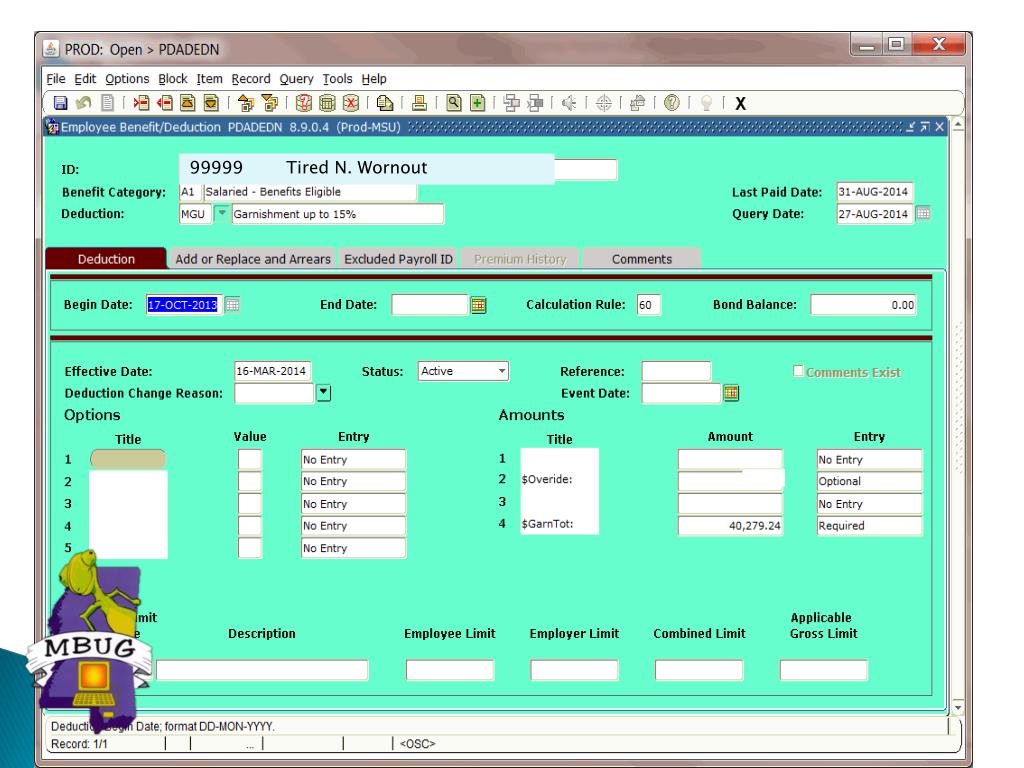Click the magnifying glass toolbar icon
The image size is (1024, 768).
tap(454, 103)
